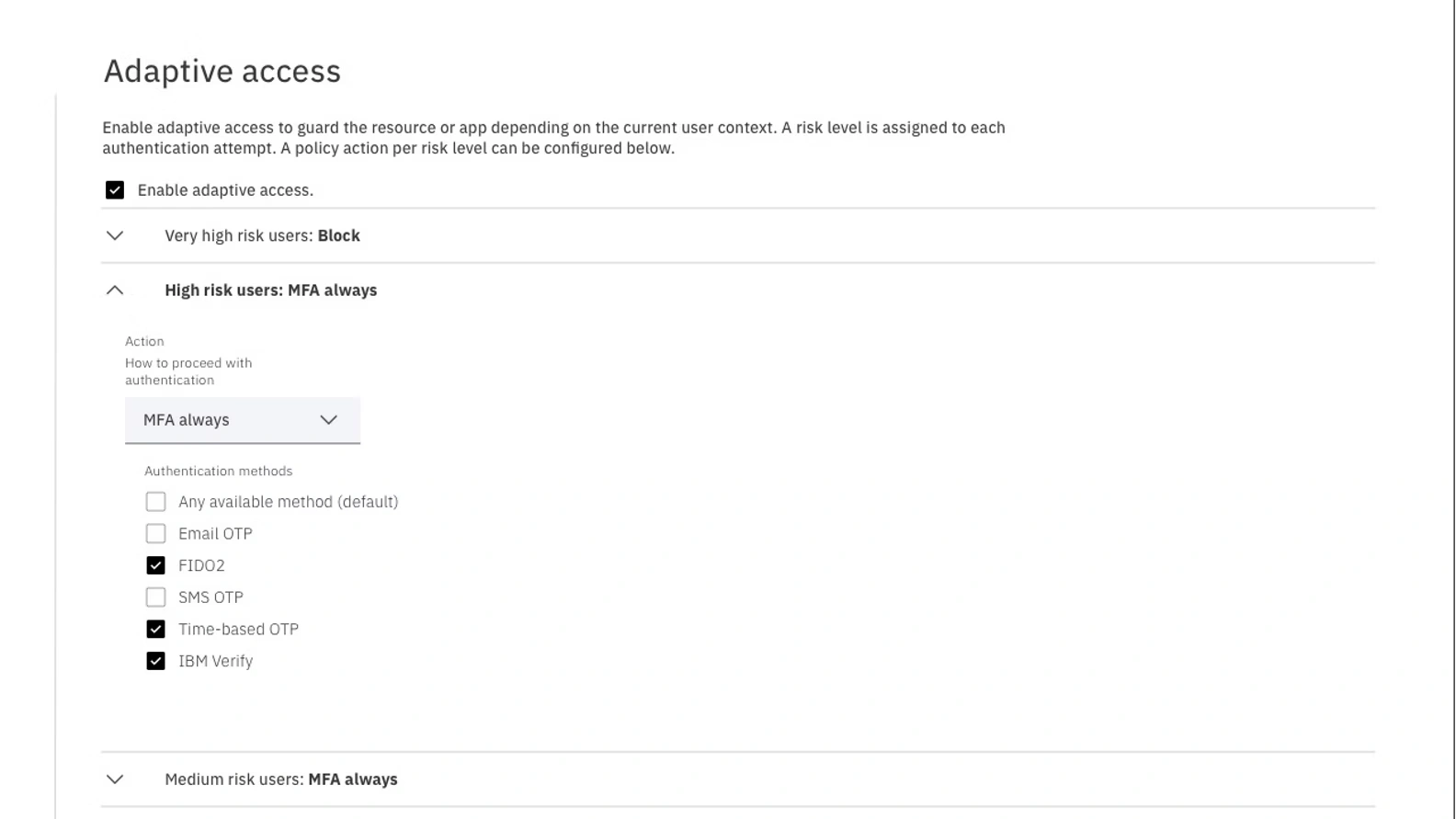Viewport: 1456px width, 819px height.
Task: Select the High risk users: MFA always heading
Action: click(270, 290)
